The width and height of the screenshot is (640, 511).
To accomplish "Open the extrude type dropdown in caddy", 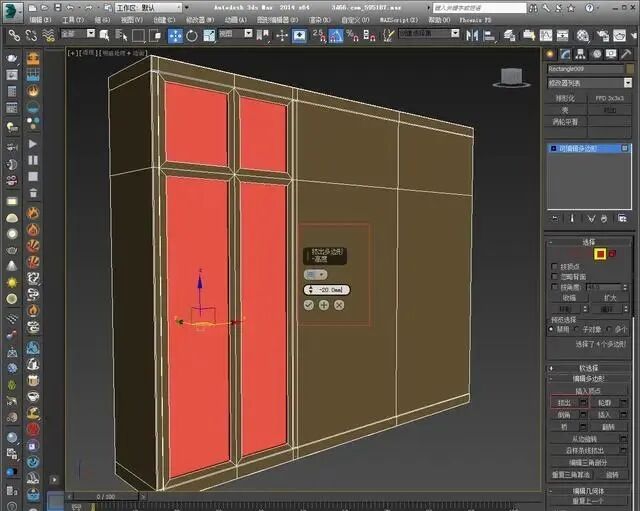I will 316,275.
